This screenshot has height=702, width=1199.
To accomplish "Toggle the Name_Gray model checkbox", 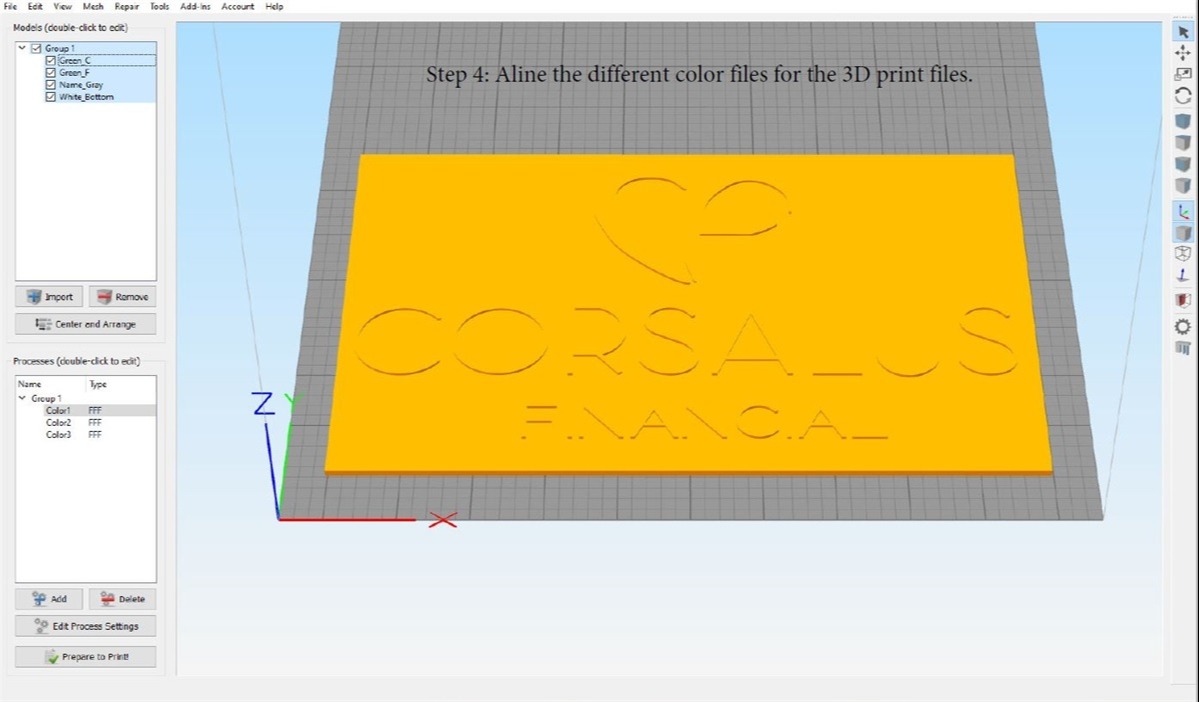I will coord(50,85).
